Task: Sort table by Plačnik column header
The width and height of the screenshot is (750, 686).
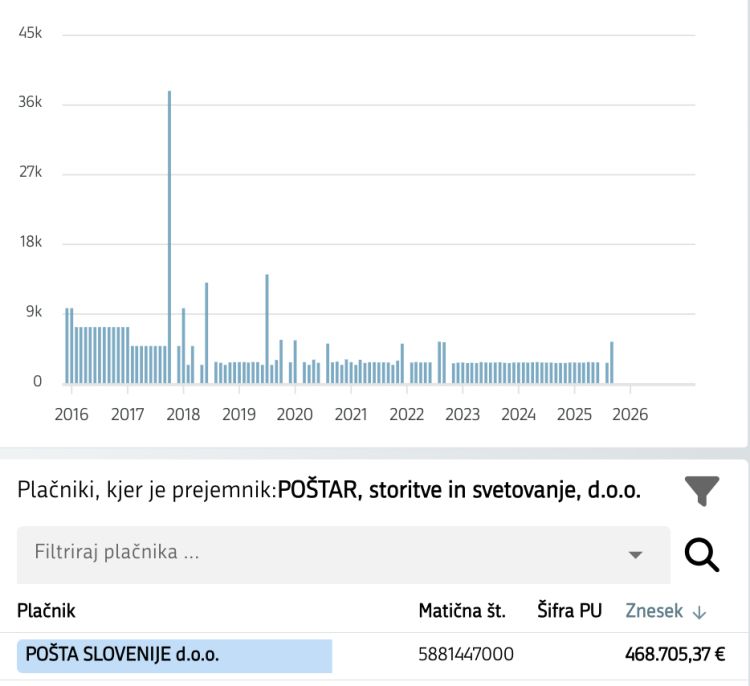Action: (46, 611)
